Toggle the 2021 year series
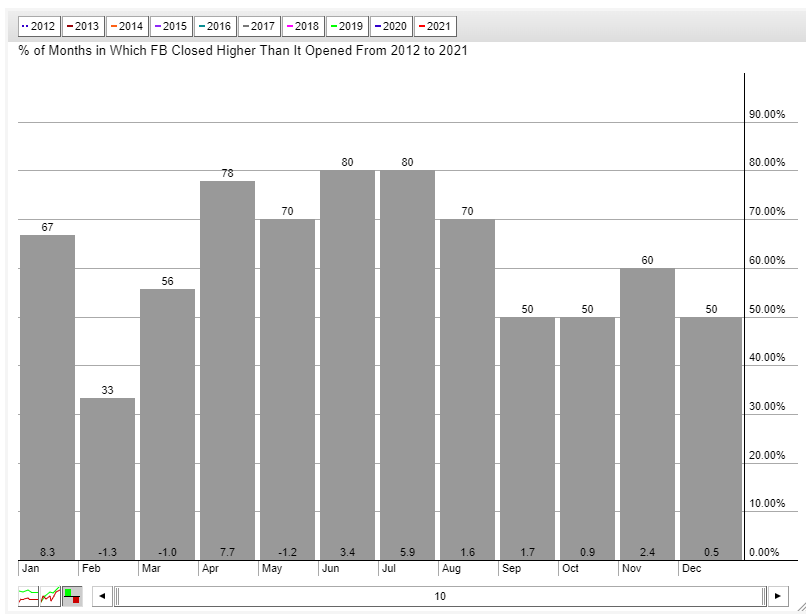The height and width of the screenshot is (614, 806). [x=435, y=26]
